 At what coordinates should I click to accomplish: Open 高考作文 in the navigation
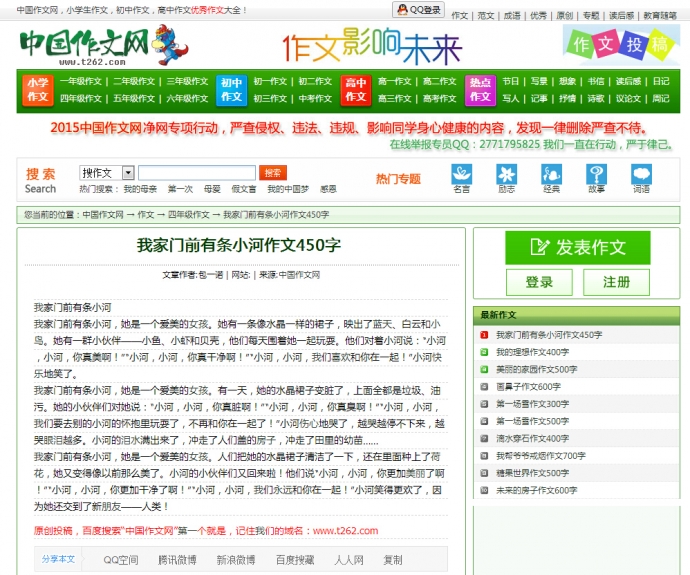pos(440,99)
